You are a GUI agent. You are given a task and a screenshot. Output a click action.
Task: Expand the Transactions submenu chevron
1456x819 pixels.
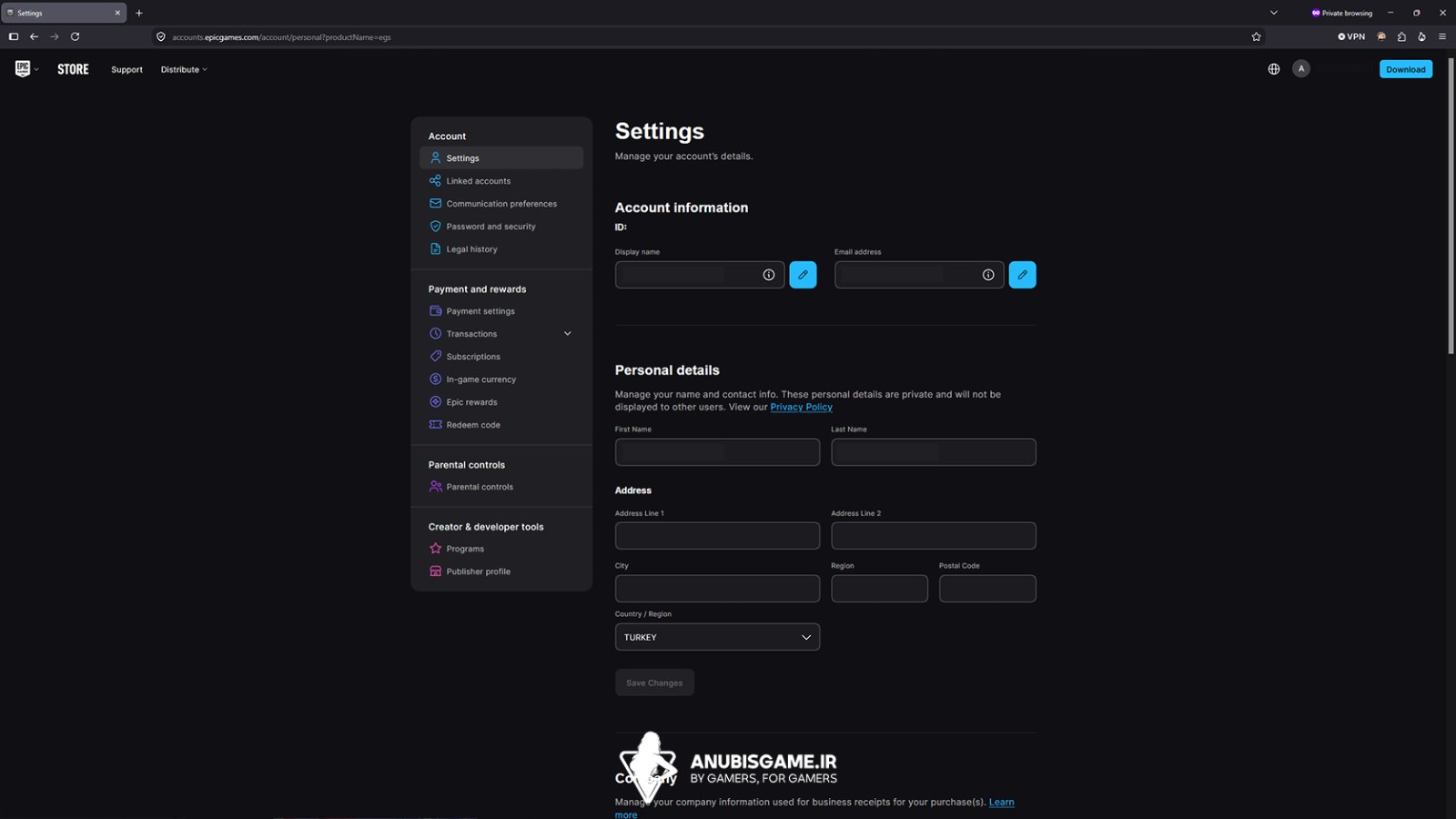click(568, 334)
